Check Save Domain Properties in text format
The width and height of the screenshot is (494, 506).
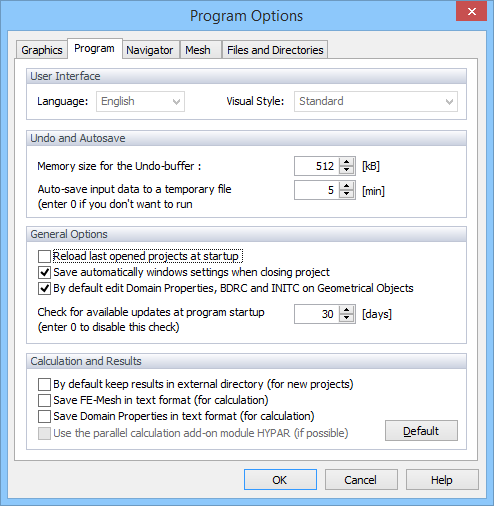pos(44,416)
